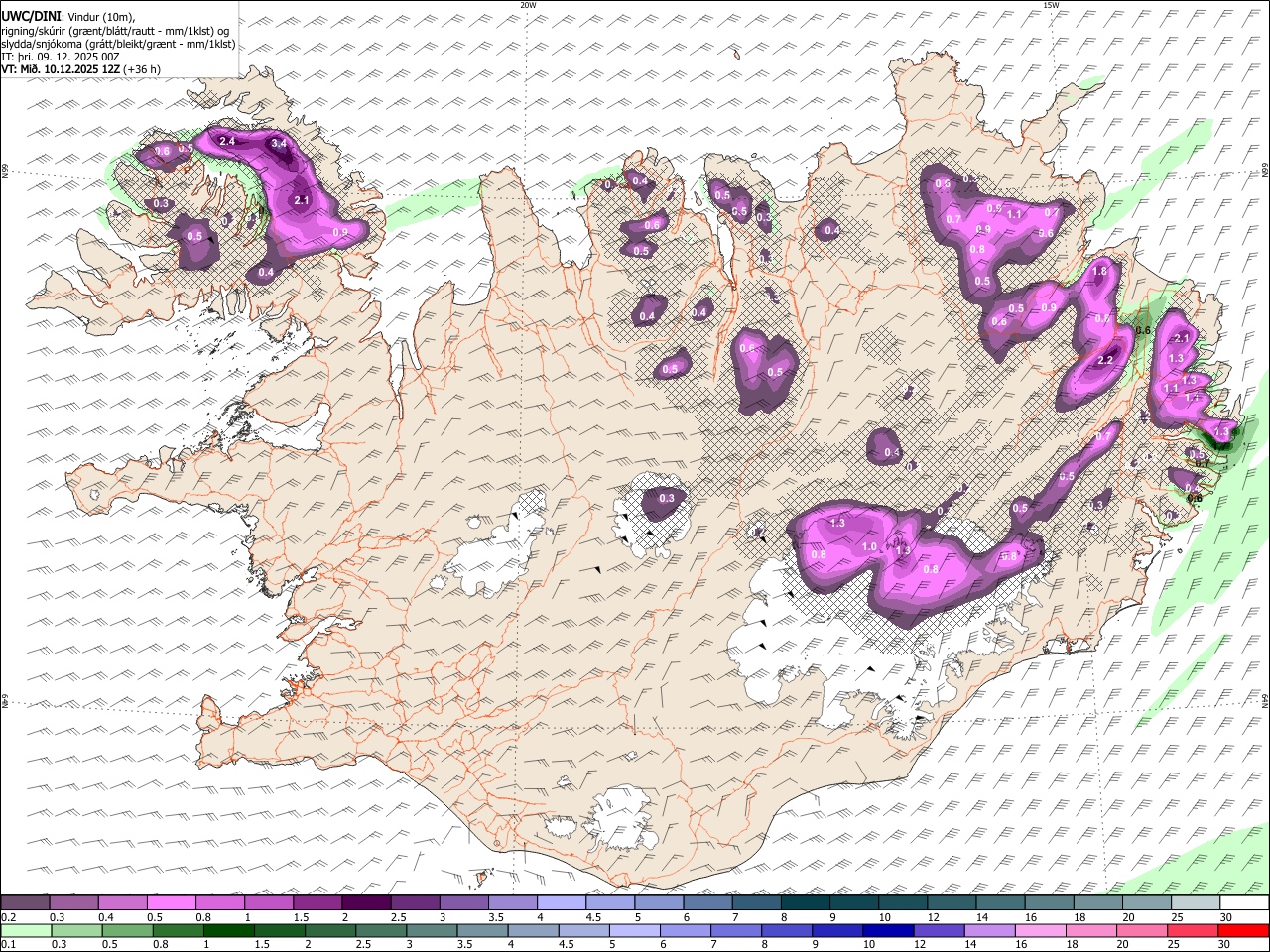
Task: Pick the dark teal 8–9 upper legend swatch
Action: (x=805, y=902)
